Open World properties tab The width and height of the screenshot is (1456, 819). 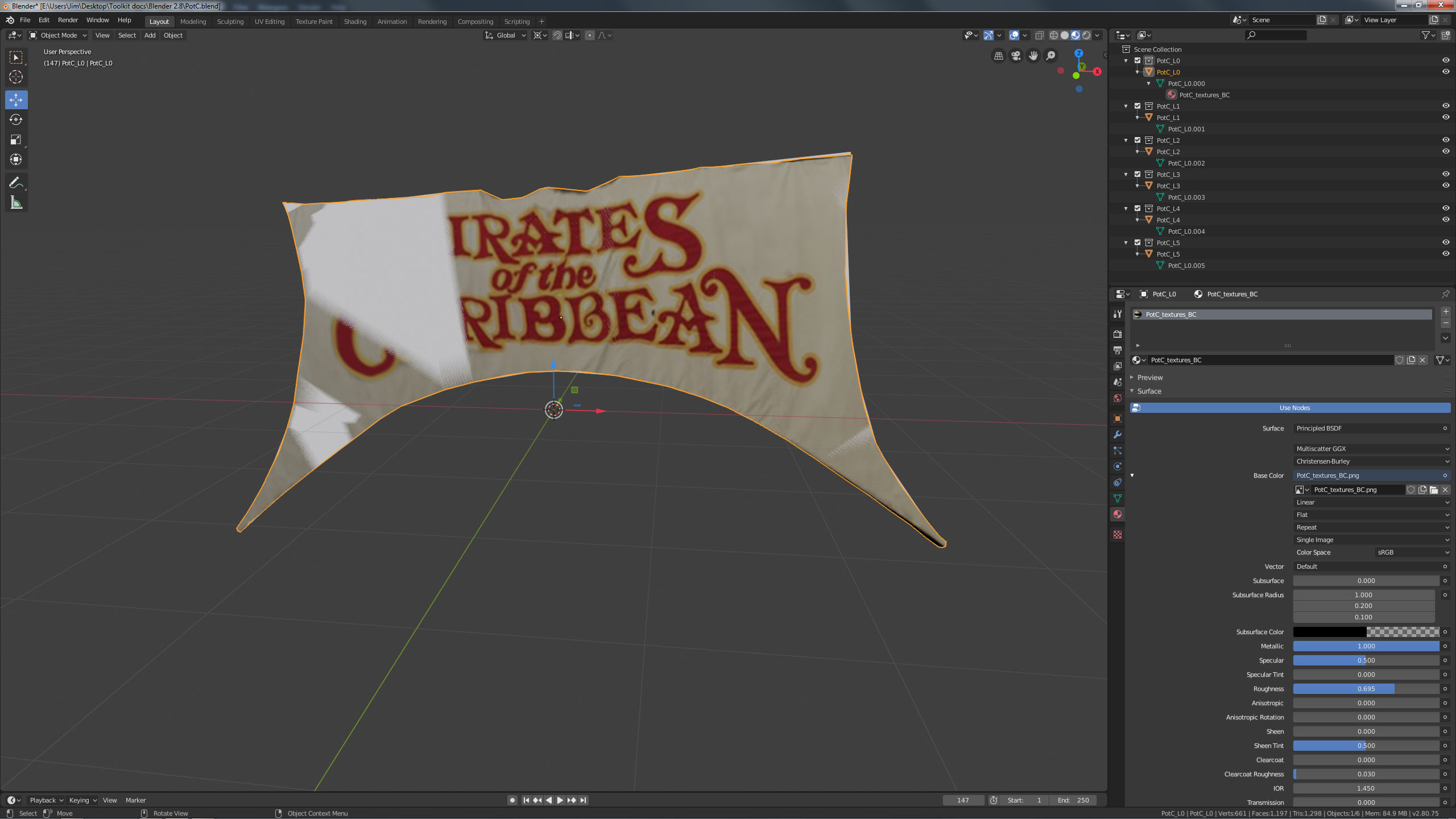pyautogui.click(x=1118, y=398)
